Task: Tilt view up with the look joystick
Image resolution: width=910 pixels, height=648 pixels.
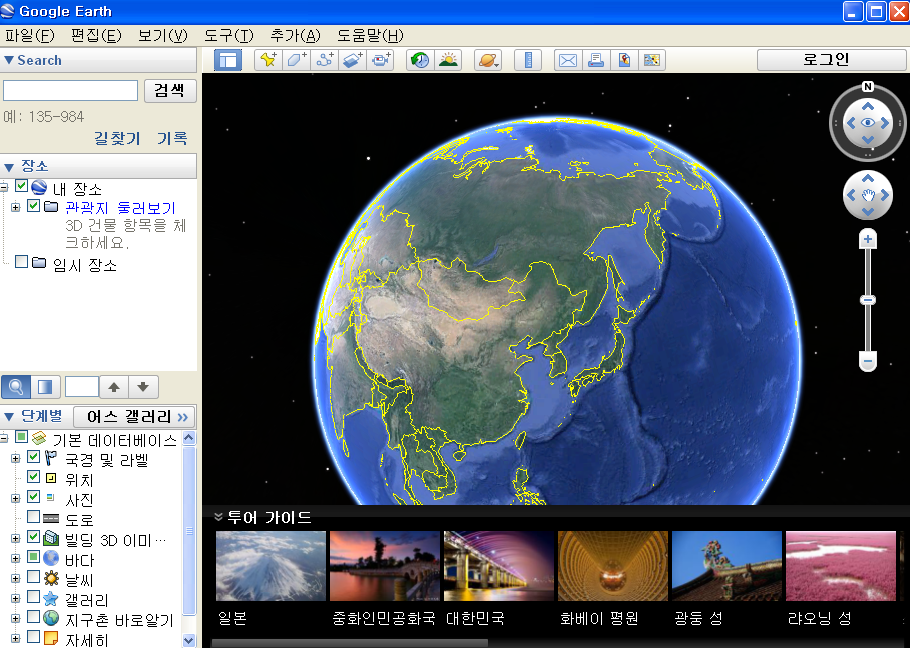Action: [x=868, y=106]
